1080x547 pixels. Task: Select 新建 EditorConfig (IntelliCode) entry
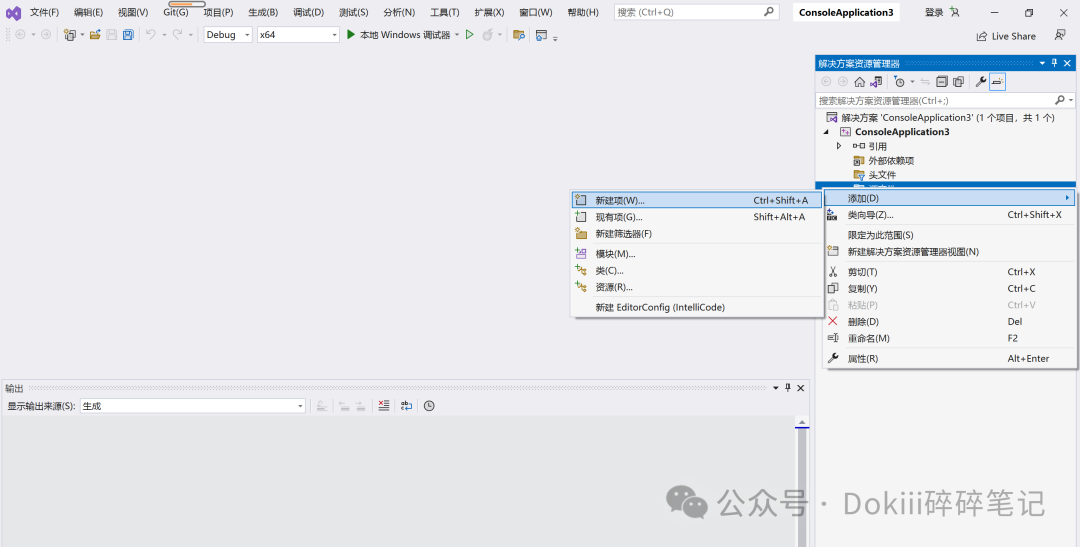(x=697, y=307)
